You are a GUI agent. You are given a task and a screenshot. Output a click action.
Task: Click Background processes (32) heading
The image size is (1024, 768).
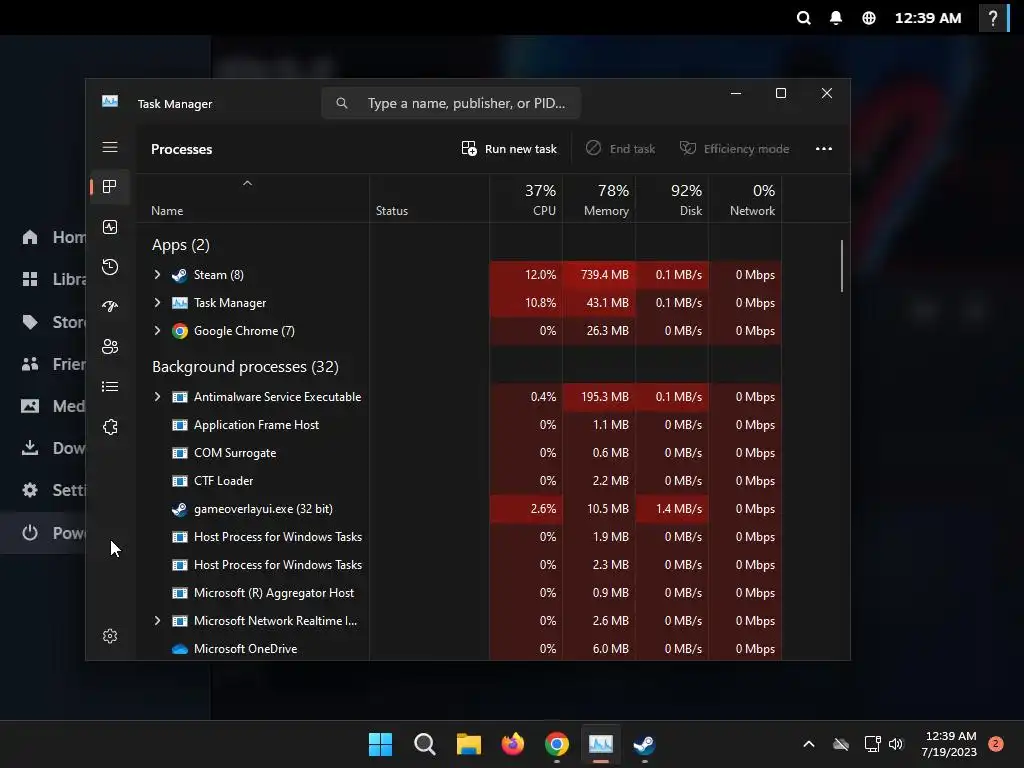pyautogui.click(x=246, y=367)
